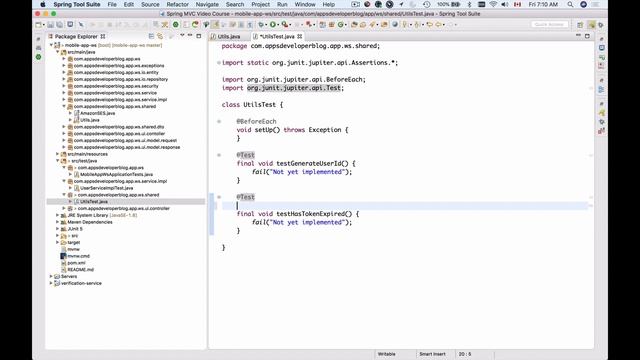The image size is (640, 360).
Task: Click the green New Java Class icon
Action: [341, 25]
